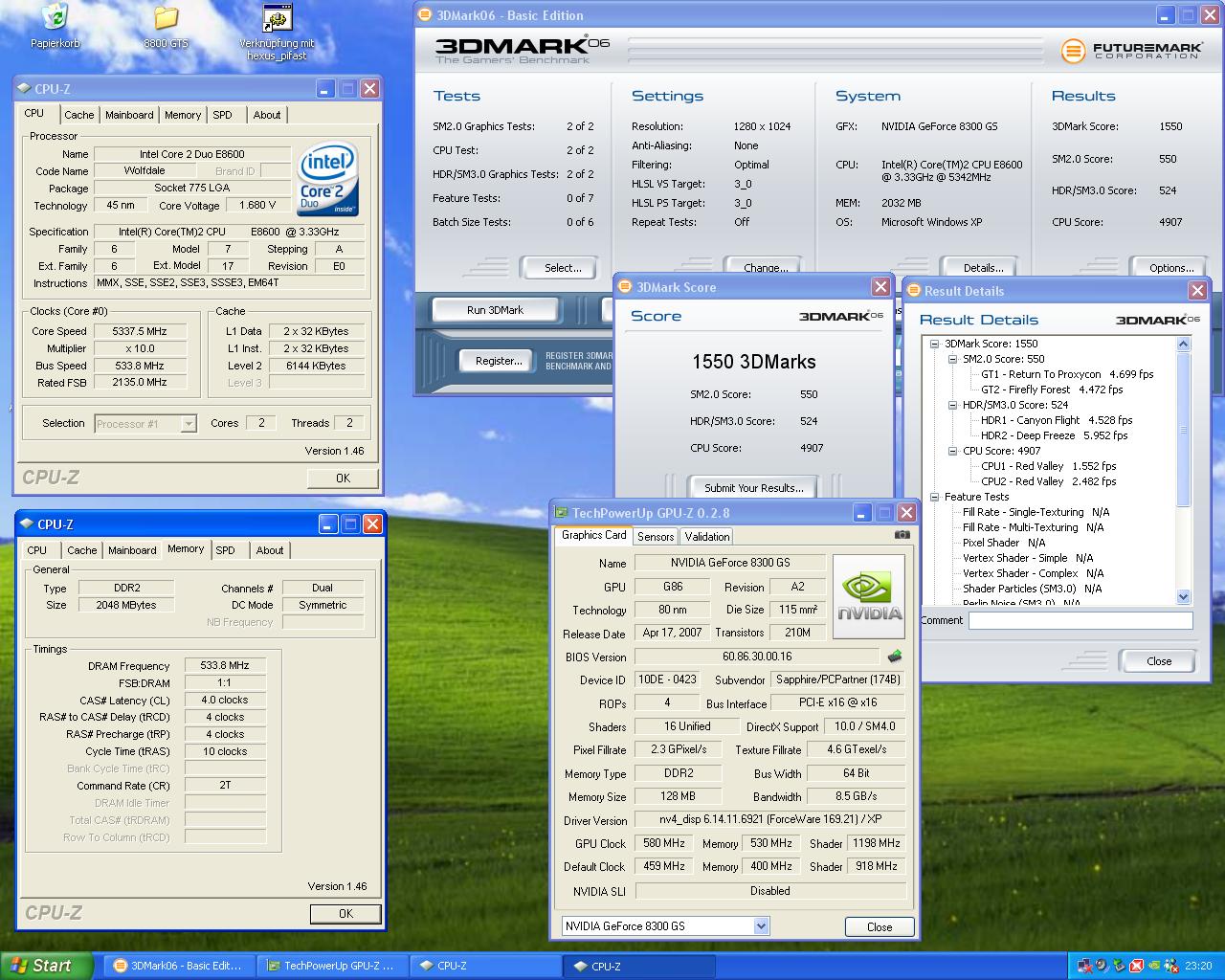This screenshot has height=980, width=1225.
Task: Collapse the CPU Score: 4907 node
Action: 953,451
